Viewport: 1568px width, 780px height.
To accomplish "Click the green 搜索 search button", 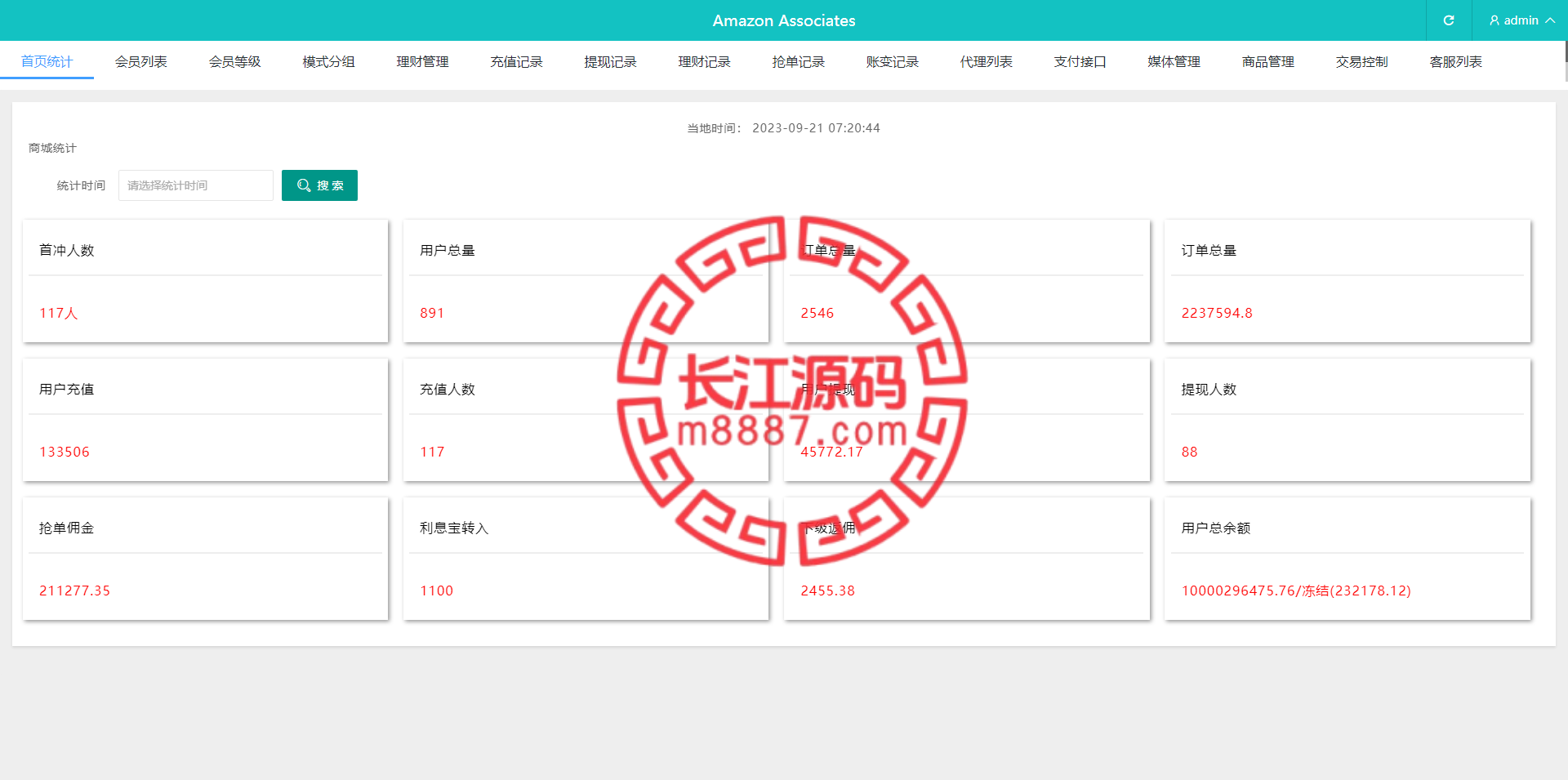I will [319, 185].
